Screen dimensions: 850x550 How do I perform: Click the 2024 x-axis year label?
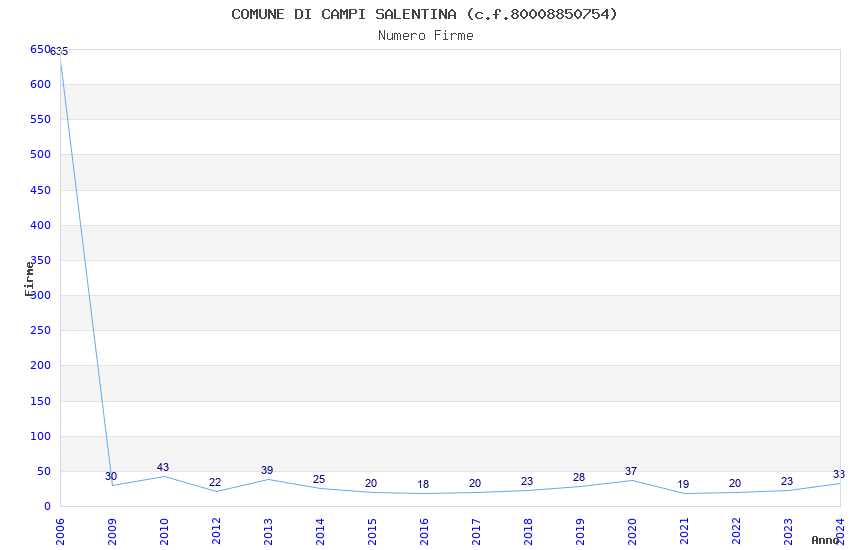[840, 531]
